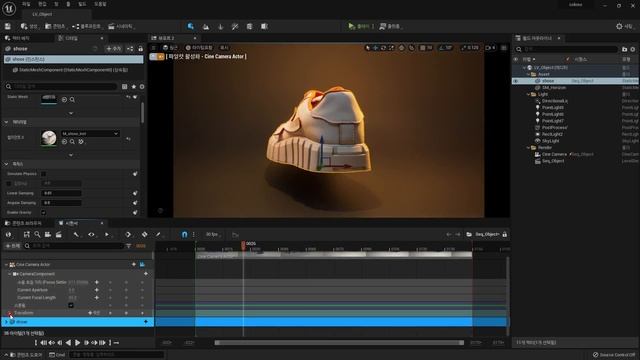This screenshot has height=360, width=640.
Task: Open the first menu in the menu bar
Action: [26, 4]
